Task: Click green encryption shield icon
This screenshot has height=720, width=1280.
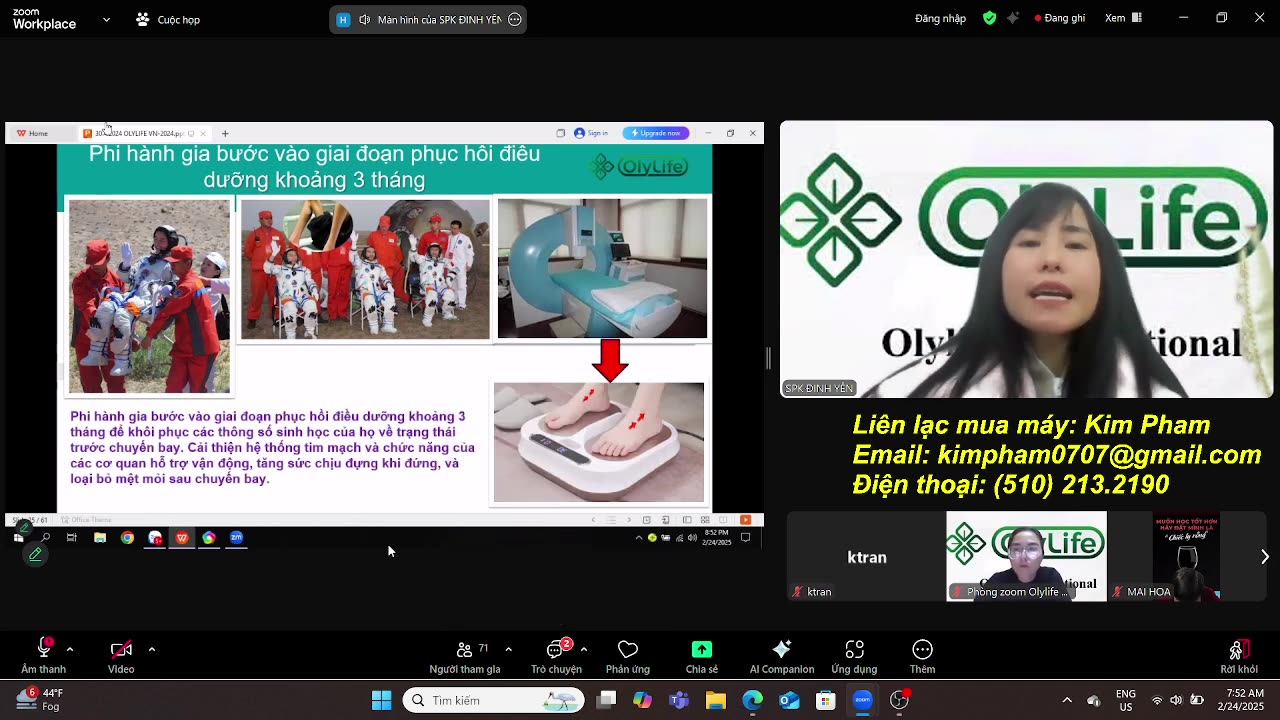Action: pos(989,18)
